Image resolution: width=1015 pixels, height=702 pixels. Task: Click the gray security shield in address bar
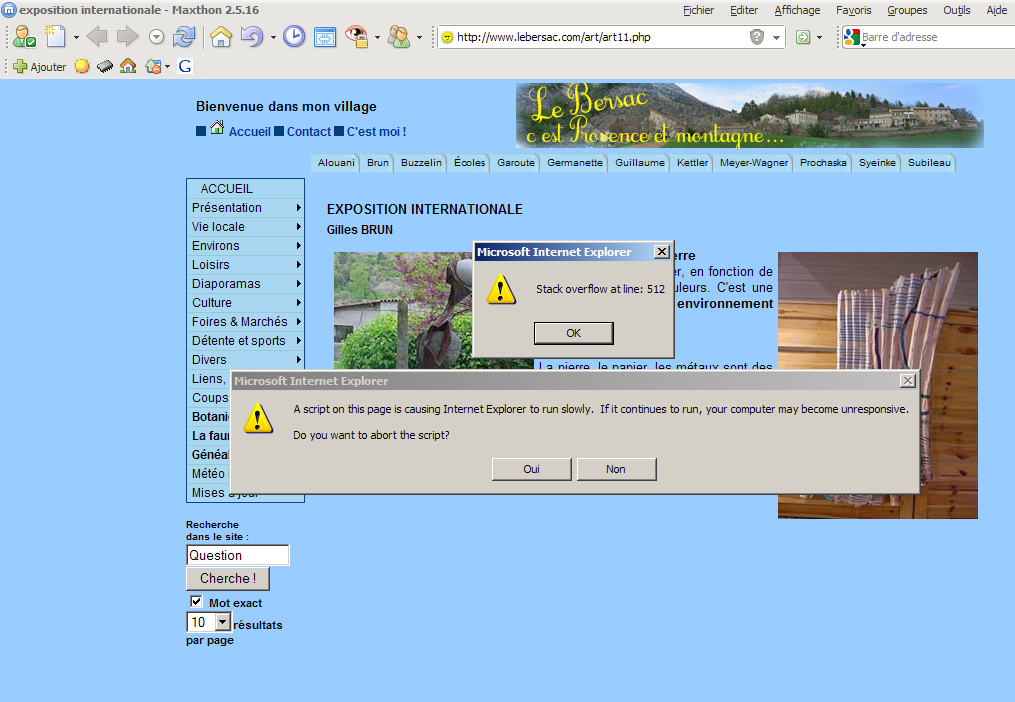[x=757, y=37]
